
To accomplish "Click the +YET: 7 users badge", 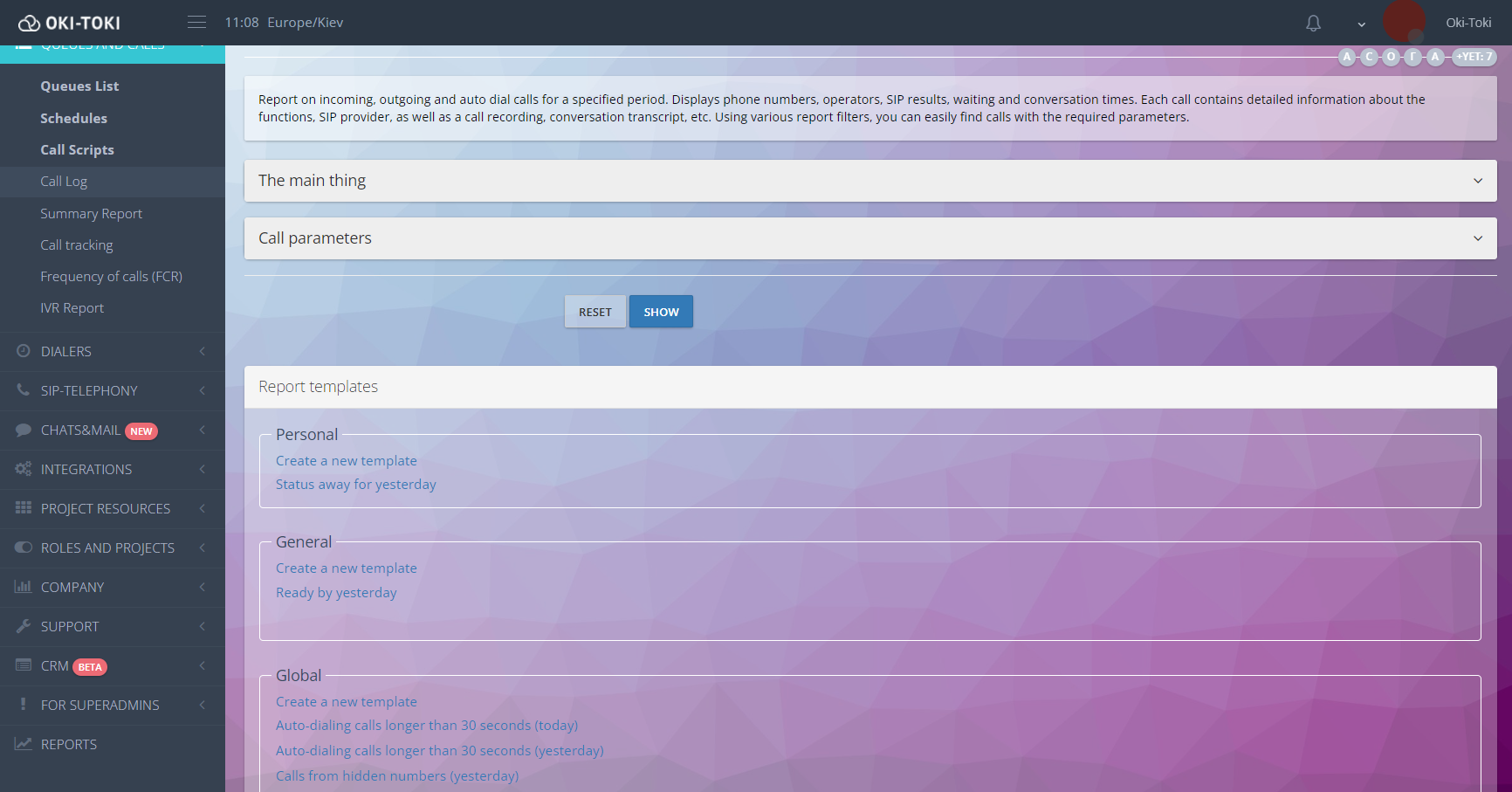I will point(1474,57).
